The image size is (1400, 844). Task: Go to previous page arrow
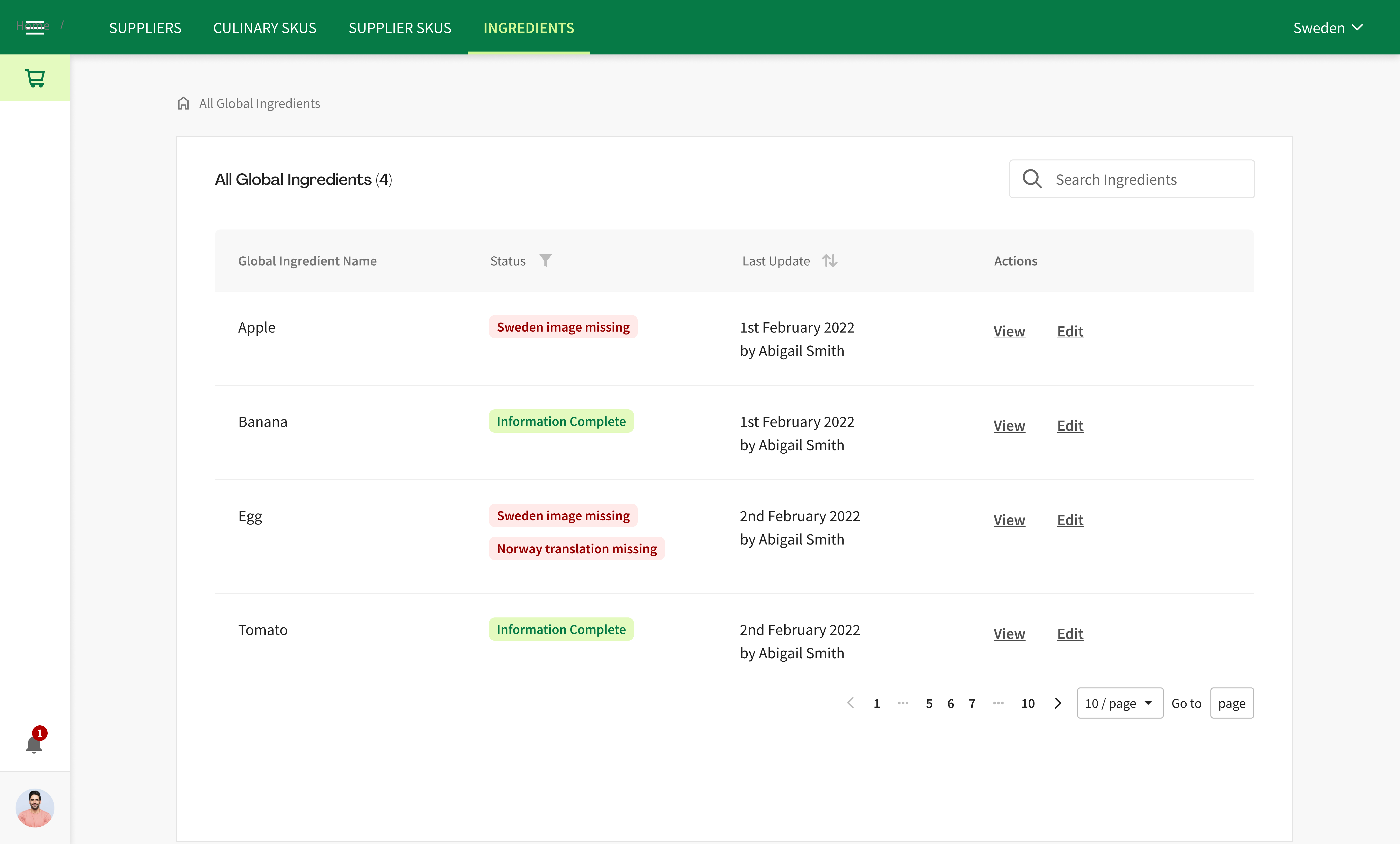(x=850, y=703)
